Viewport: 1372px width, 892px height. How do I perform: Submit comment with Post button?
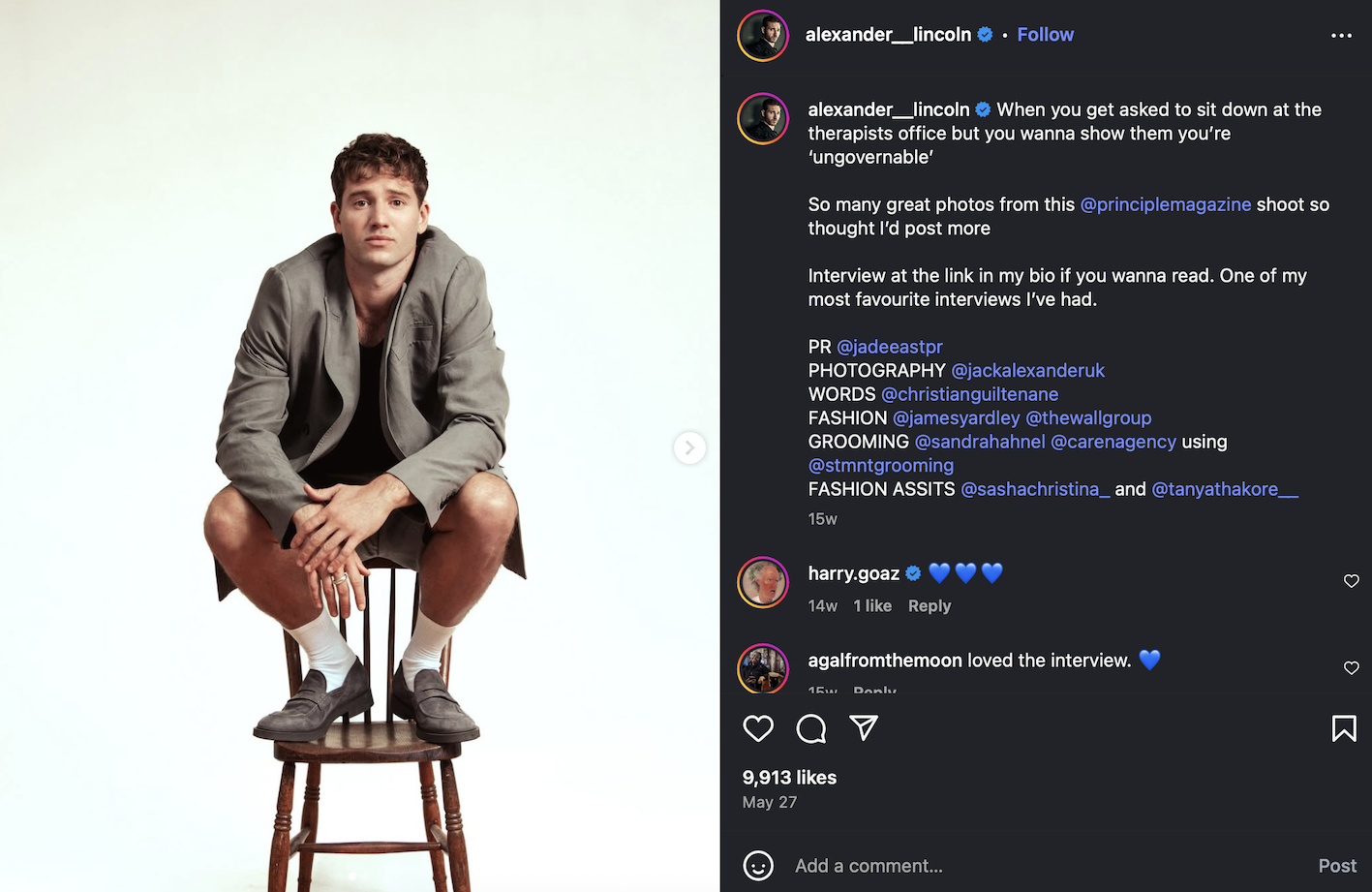pos(1337,866)
